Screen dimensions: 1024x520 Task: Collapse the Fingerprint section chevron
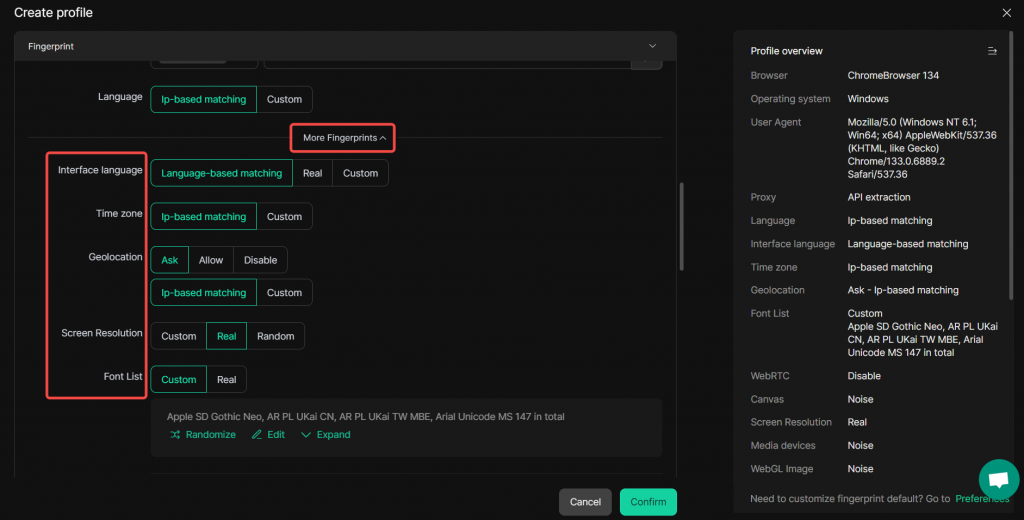point(652,46)
